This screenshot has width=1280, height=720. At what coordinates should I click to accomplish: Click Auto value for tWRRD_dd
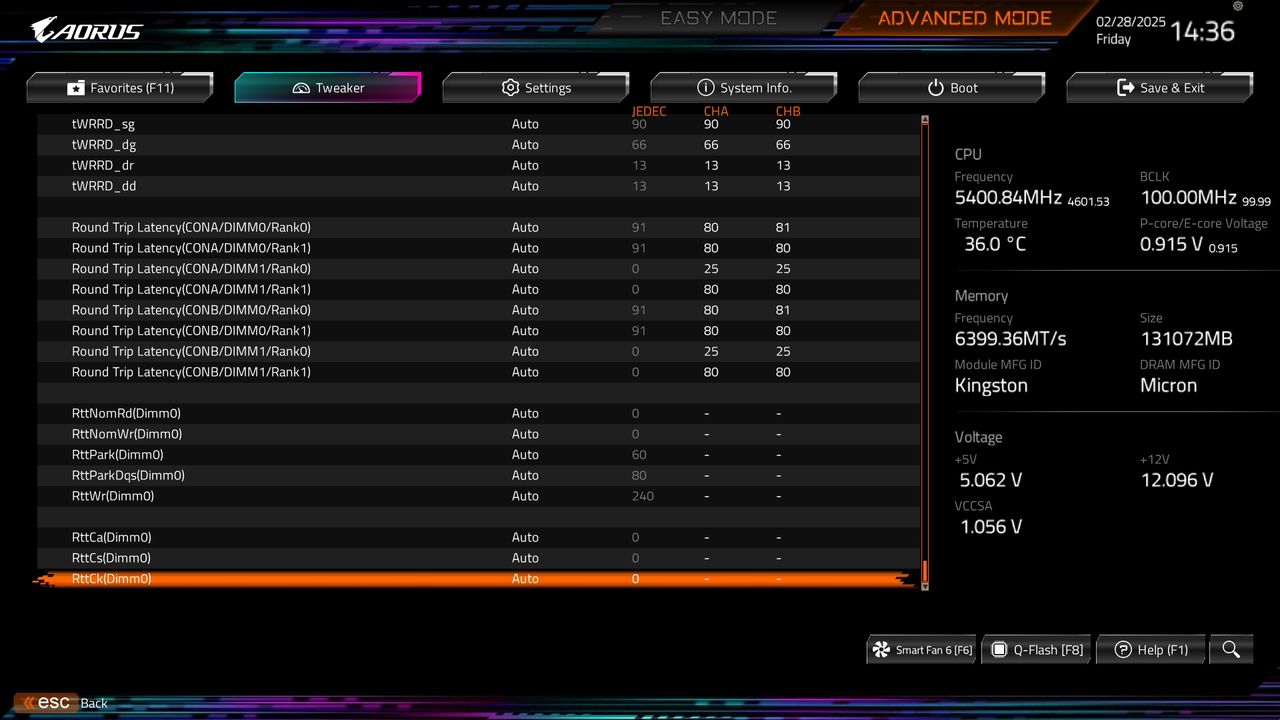point(525,186)
